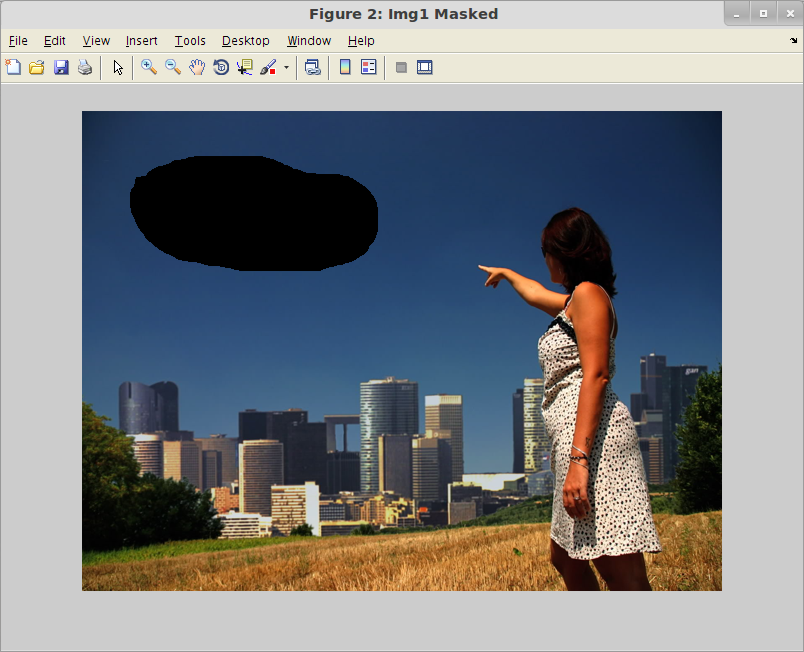Close the Figure 2 window
The image size is (804, 652).
790,14
